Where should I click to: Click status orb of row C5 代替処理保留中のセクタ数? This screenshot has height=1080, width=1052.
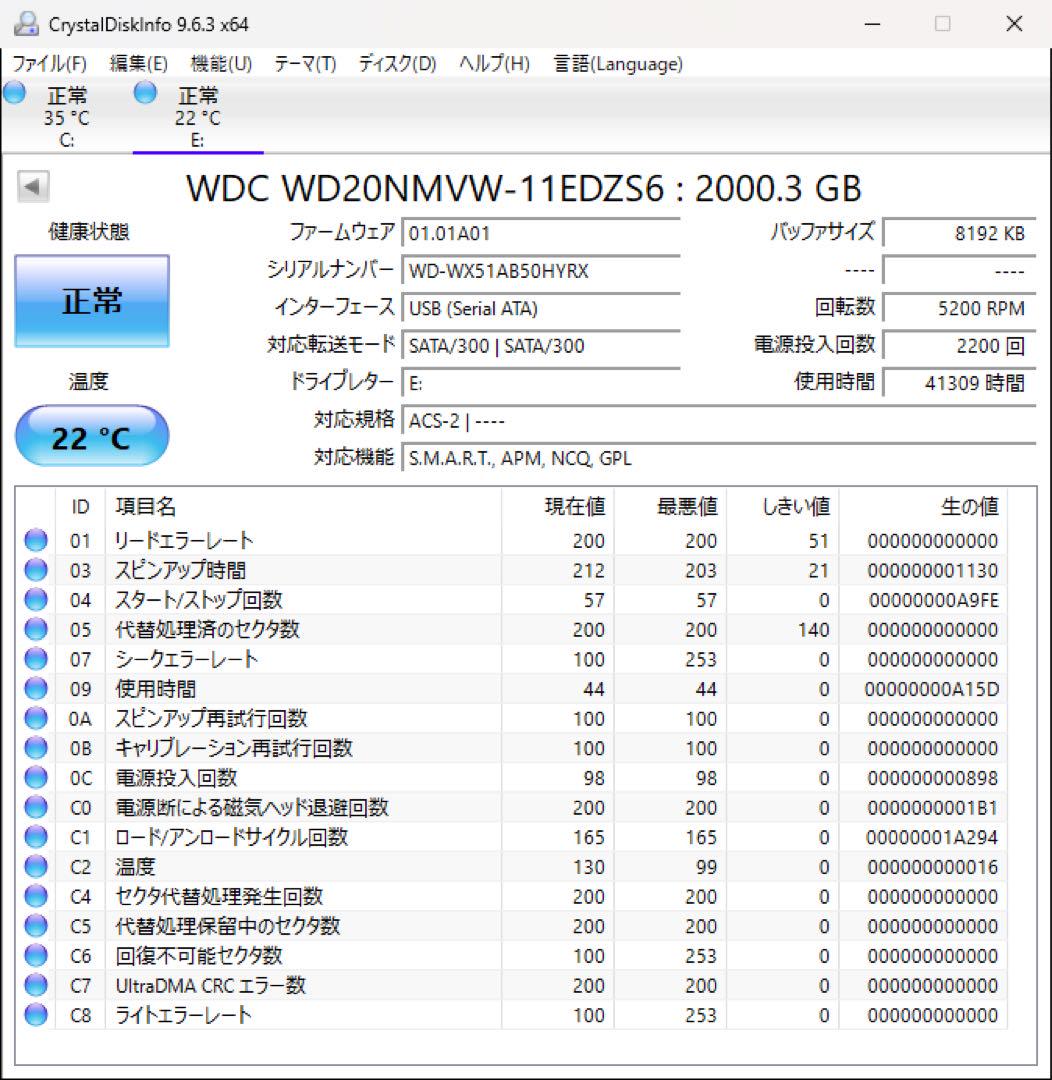[36, 926]
